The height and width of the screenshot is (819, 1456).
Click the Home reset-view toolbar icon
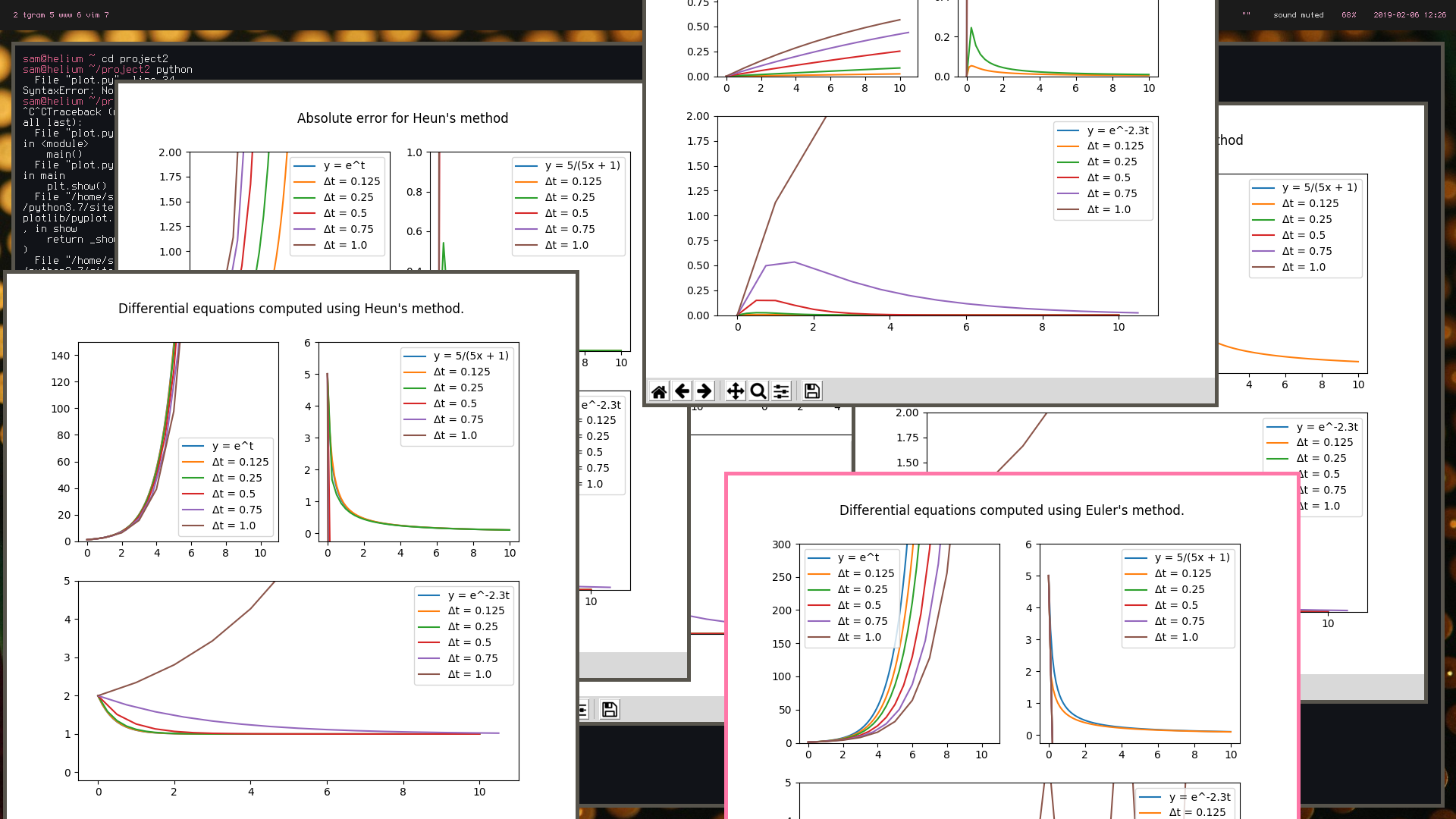659,391
